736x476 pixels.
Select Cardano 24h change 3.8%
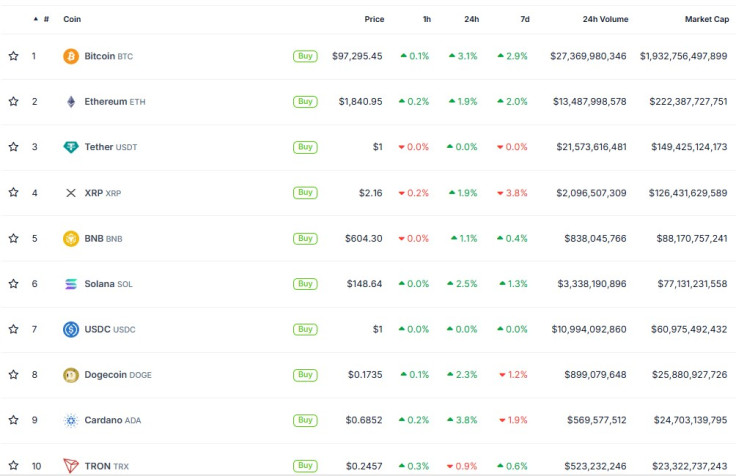click(x=462, y=420)
